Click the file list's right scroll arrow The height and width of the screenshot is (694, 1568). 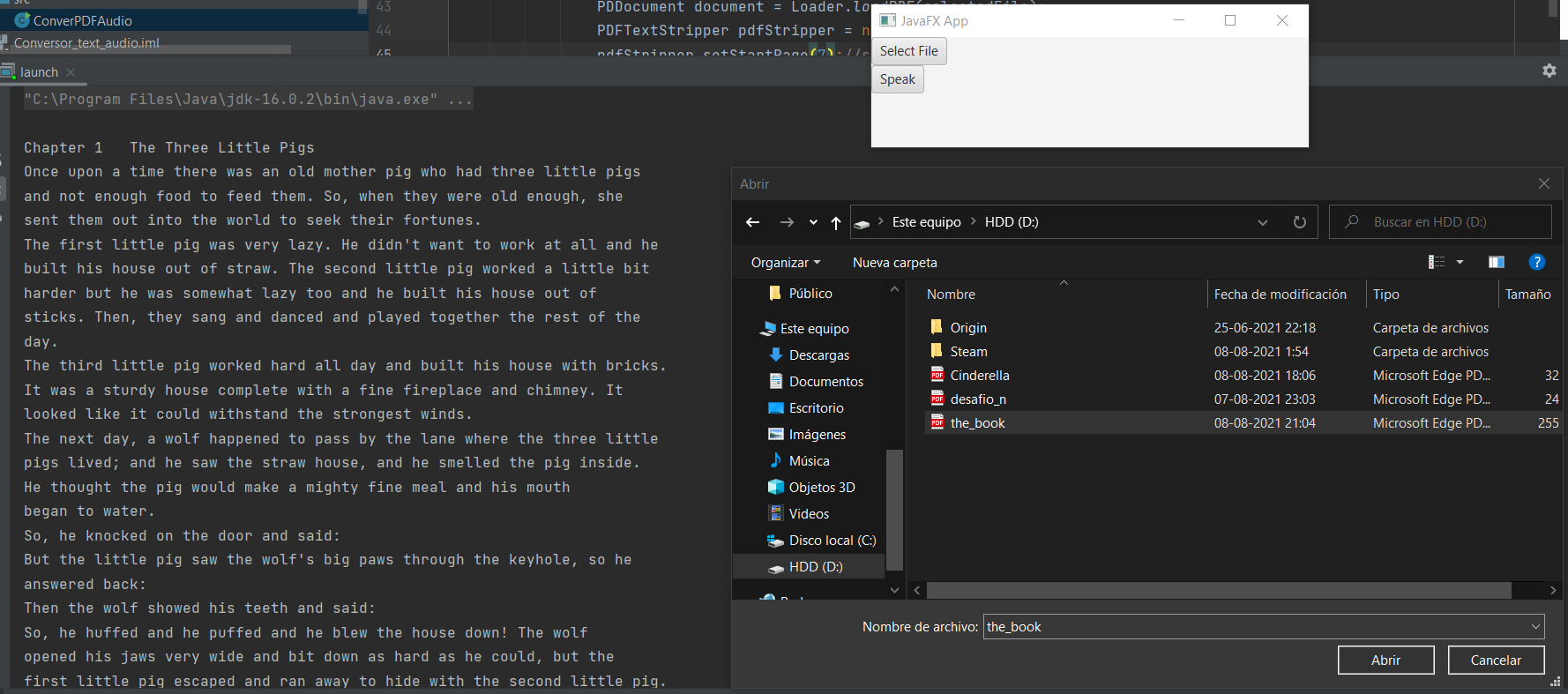pos(1553,590)
